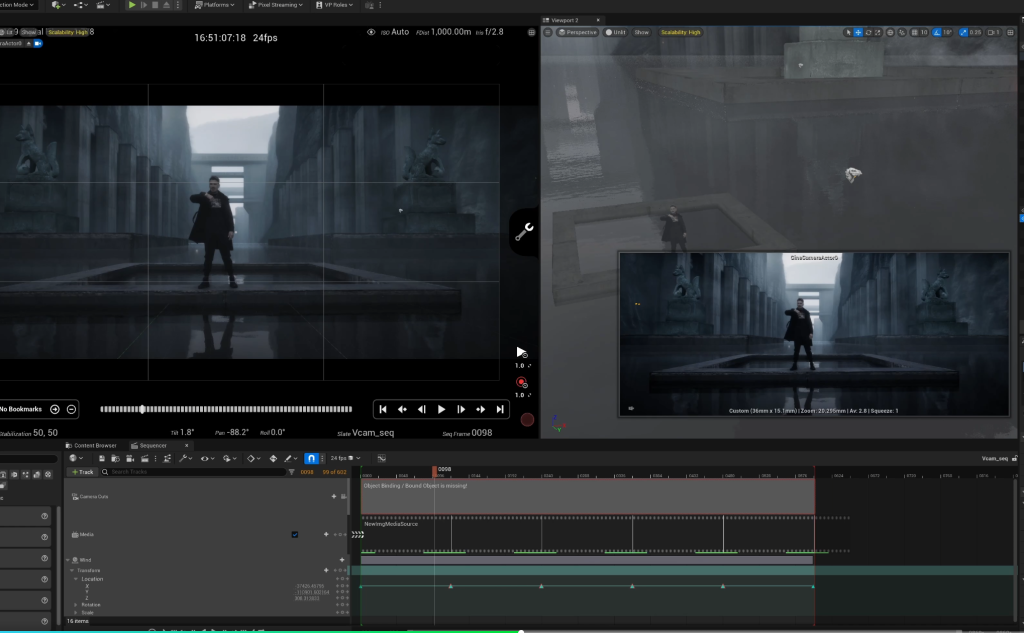Switch to the Content Browser tab
This screenshot has height=633, width=1024.
[91, 446]
